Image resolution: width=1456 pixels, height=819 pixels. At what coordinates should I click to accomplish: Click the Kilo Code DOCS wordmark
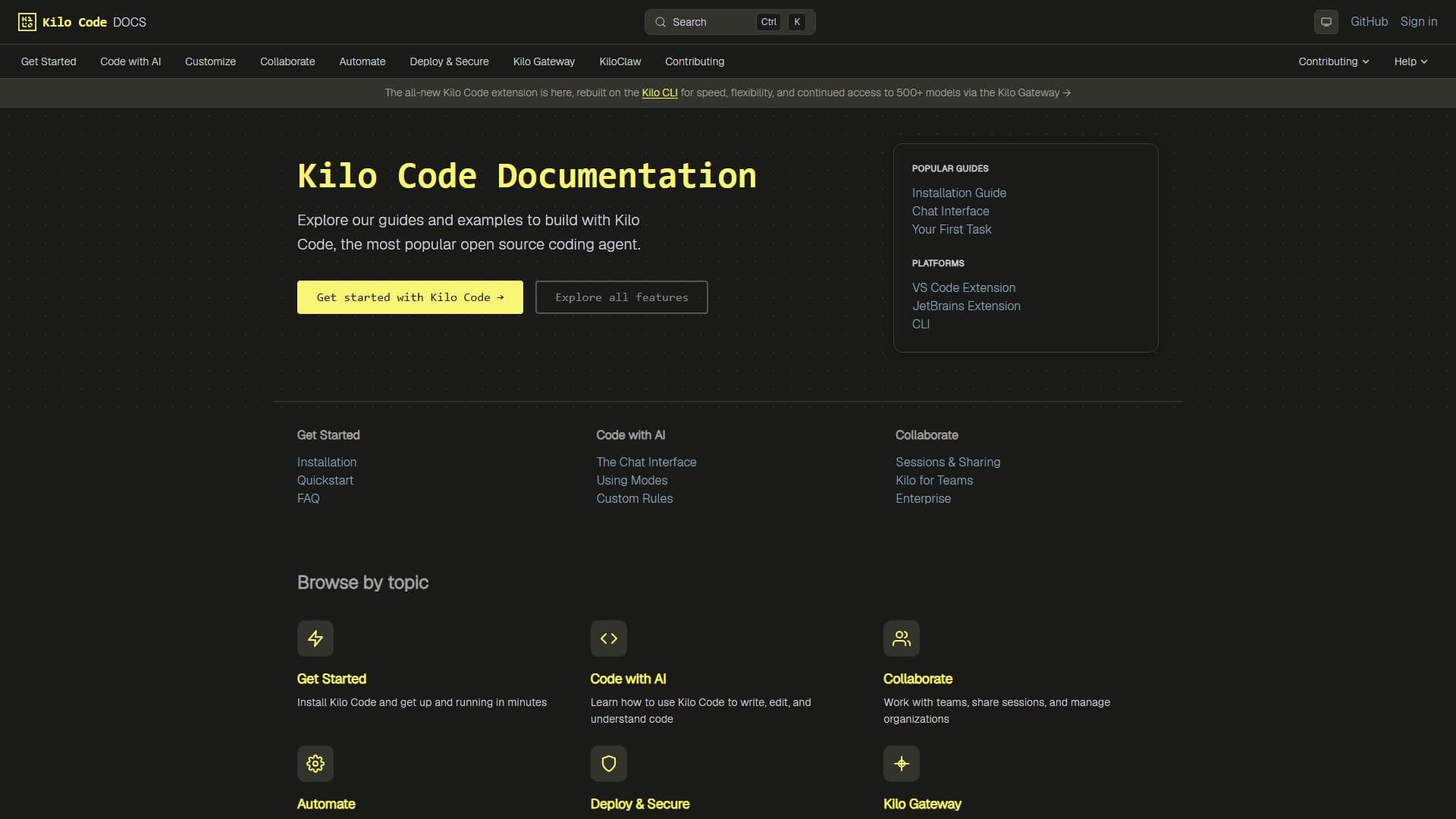94,22
